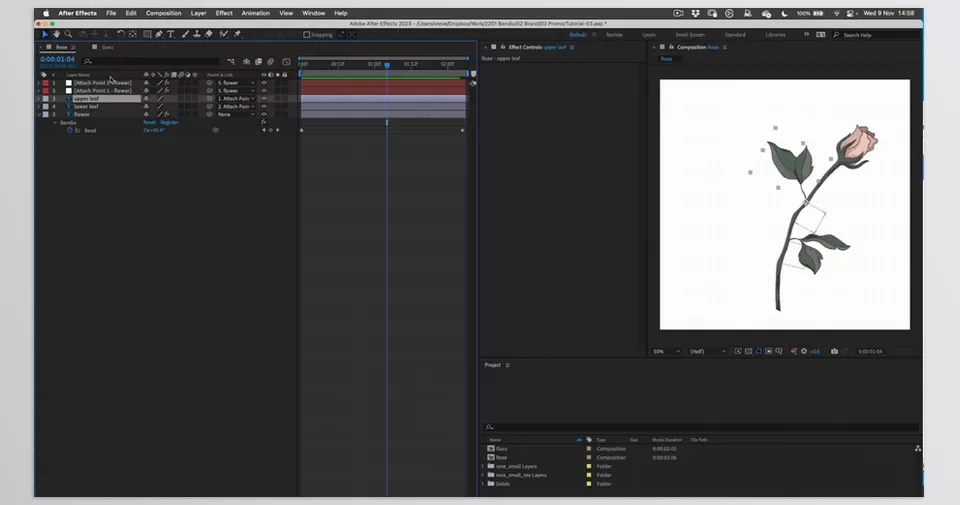Switch to the Small Screen workspace
Image resolution: width=960 pixels, height=505 pixels.
(x=689, y=35)
